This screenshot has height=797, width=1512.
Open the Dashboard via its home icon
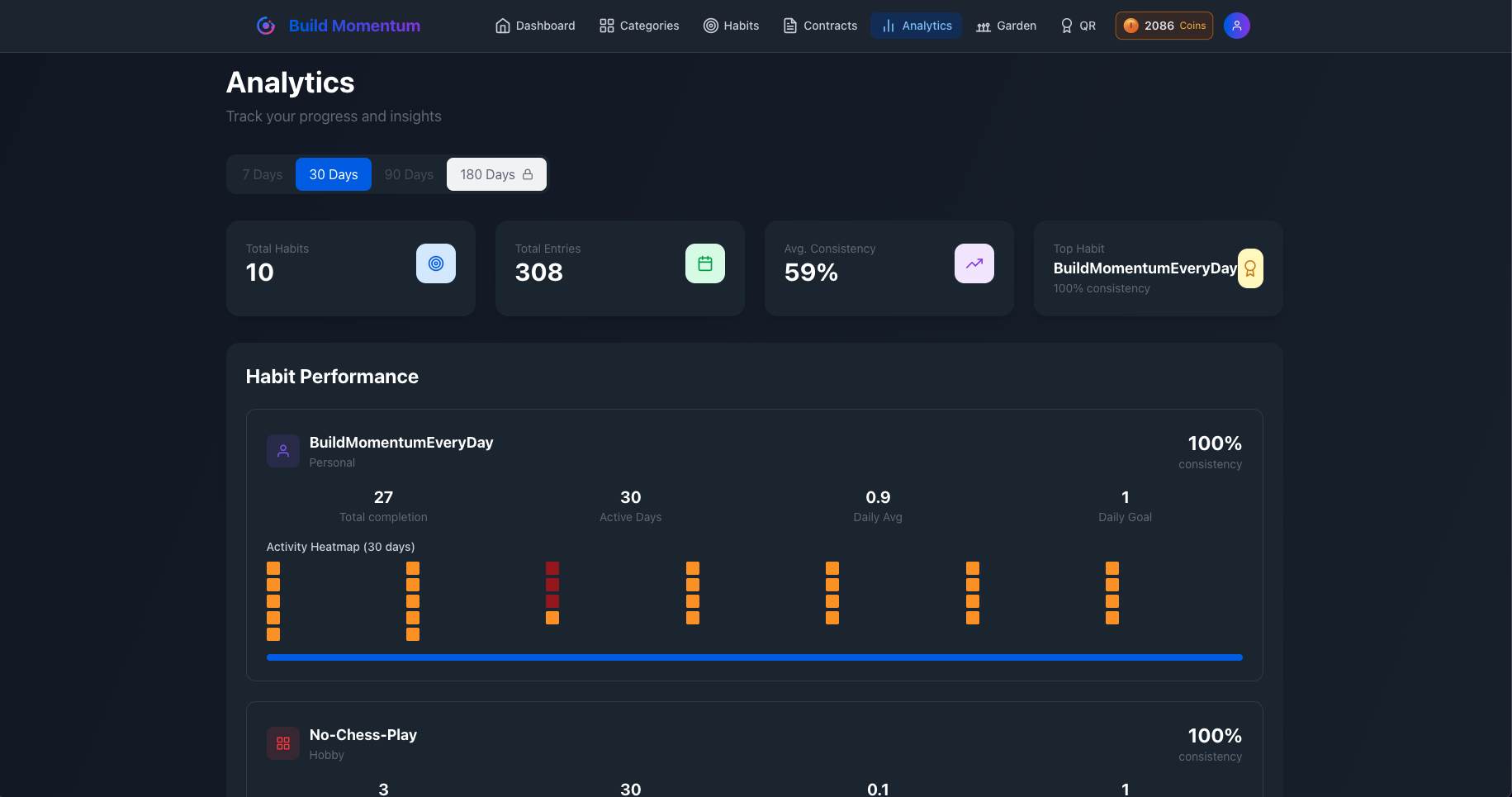pos(502,26)
